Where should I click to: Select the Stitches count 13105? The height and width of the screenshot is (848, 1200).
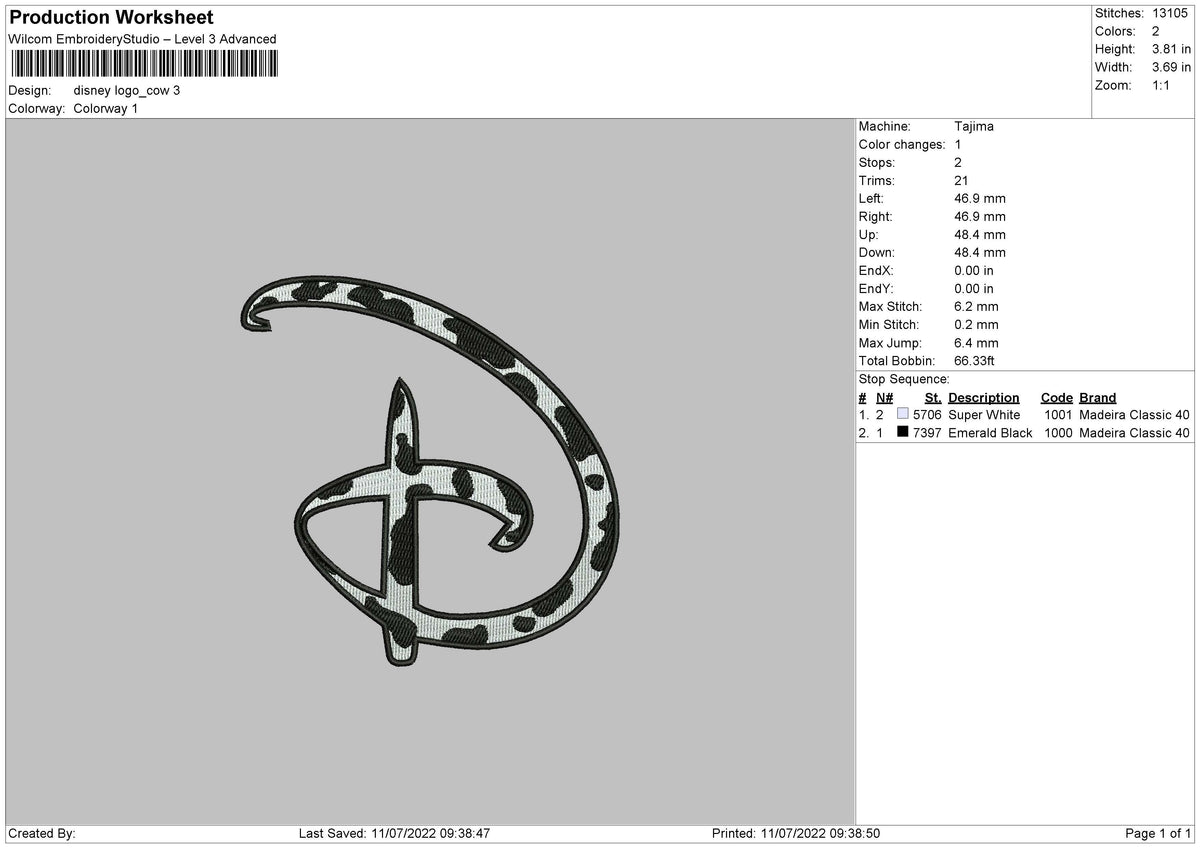[x=1171, y=13]
